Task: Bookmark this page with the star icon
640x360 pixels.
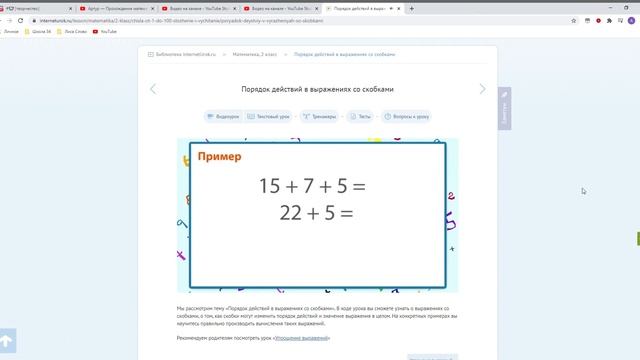Action: tap(573, 20)
